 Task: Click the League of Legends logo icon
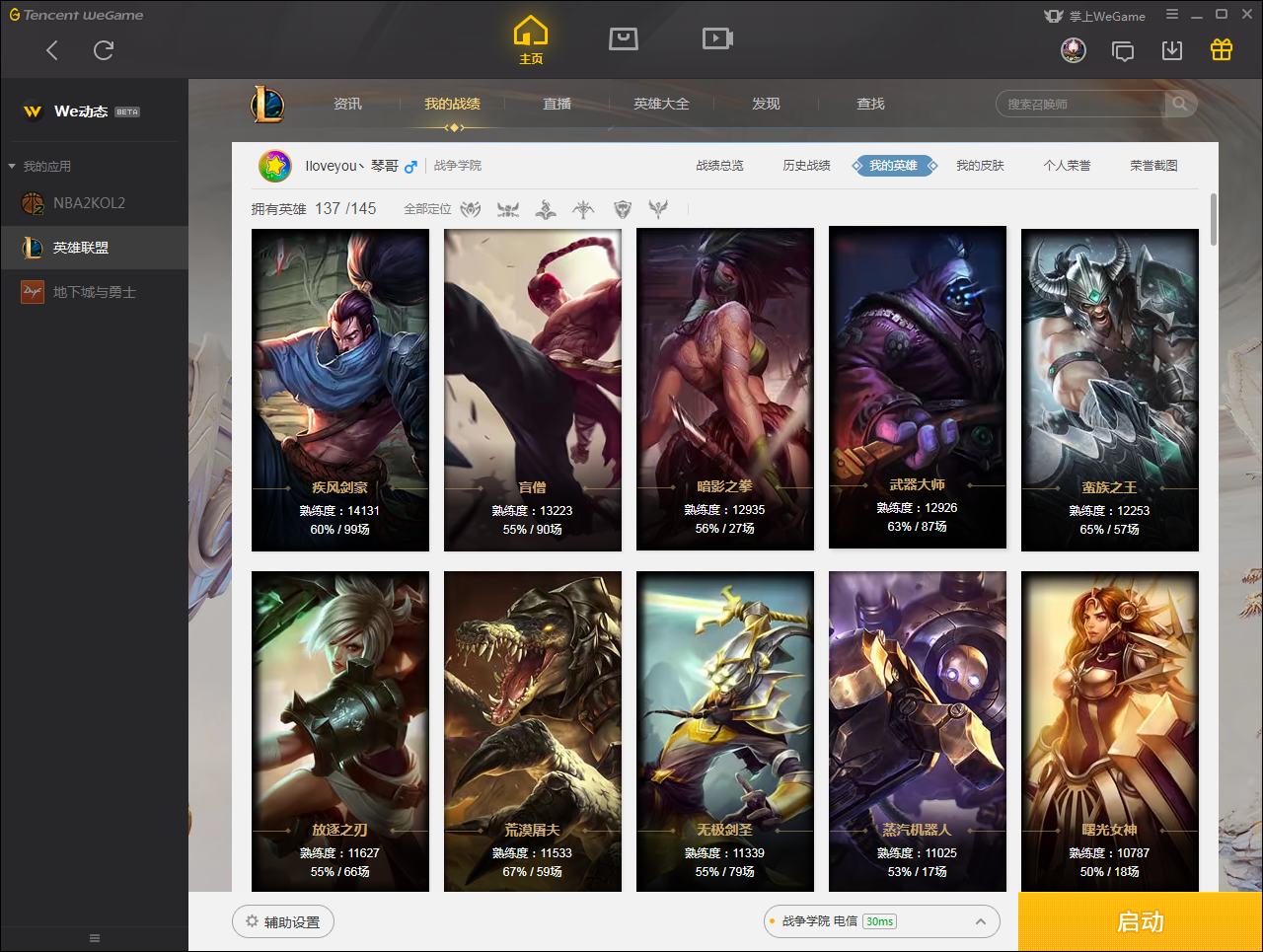tap(267, 104)
